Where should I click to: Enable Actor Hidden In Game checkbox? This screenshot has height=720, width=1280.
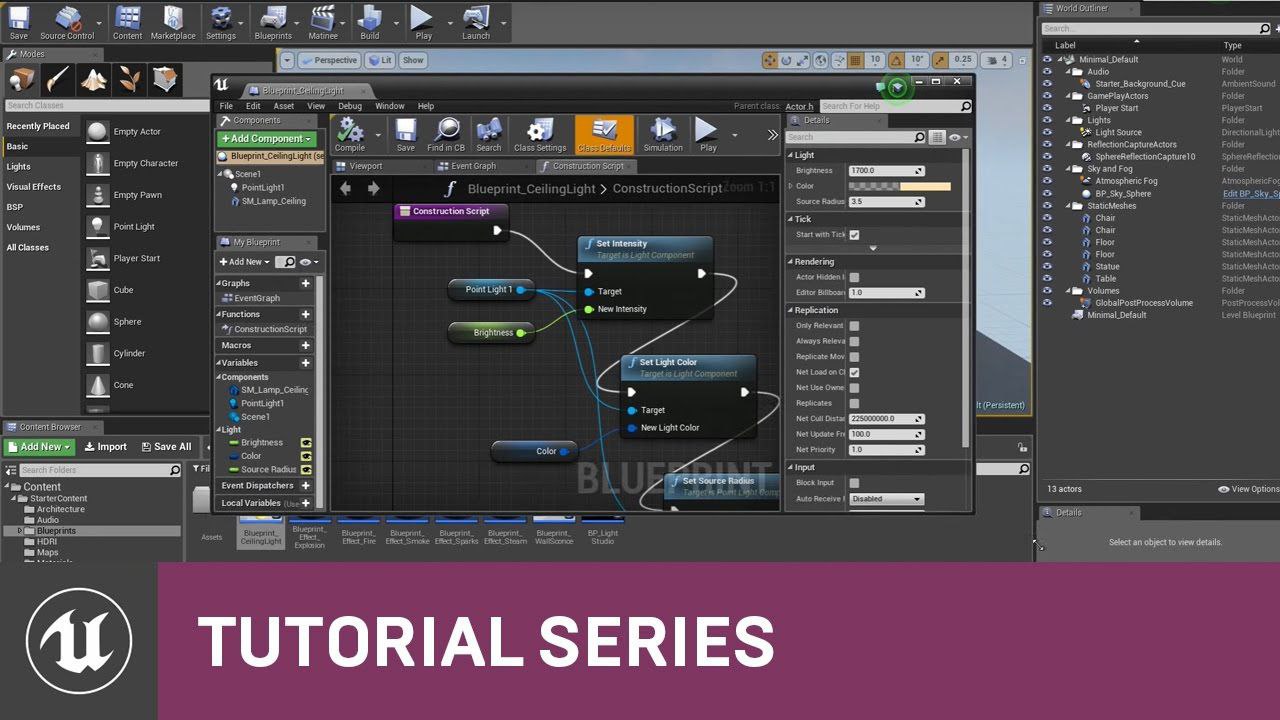854,277
